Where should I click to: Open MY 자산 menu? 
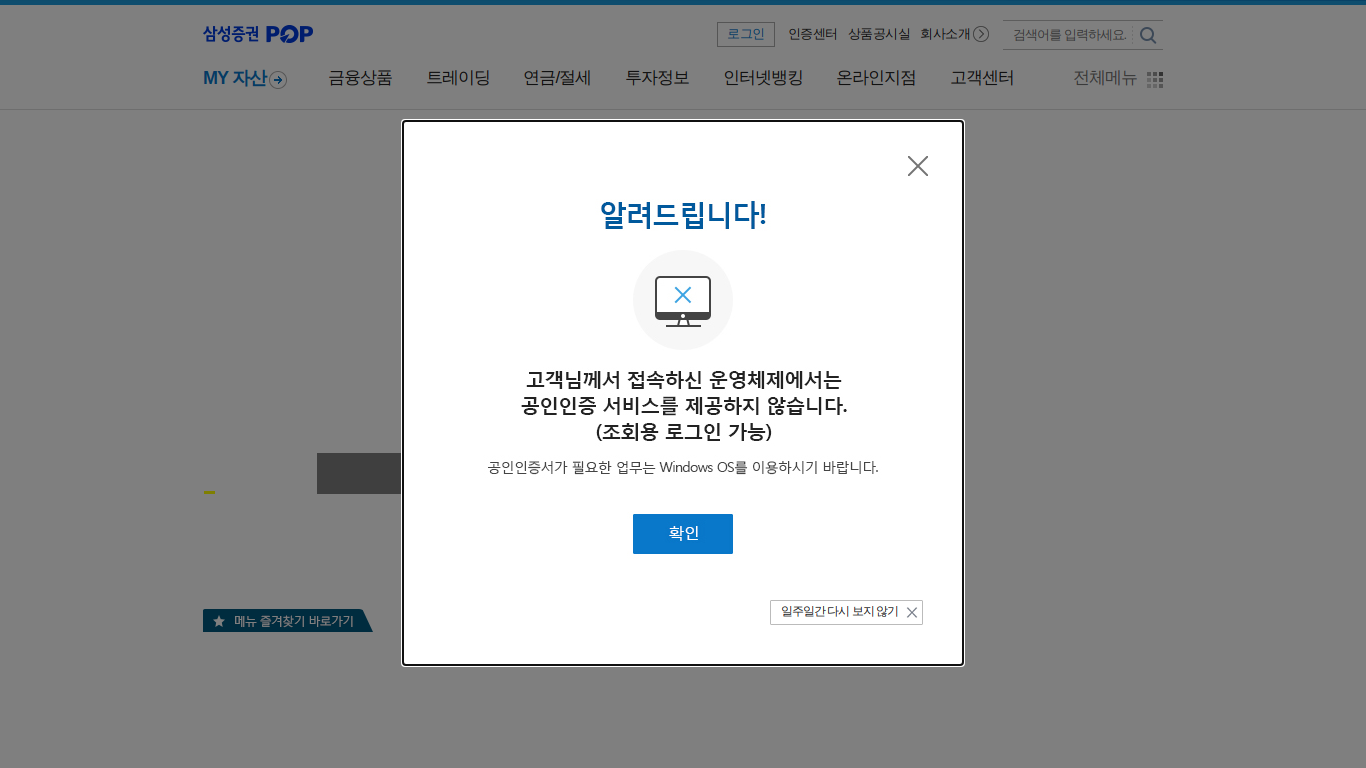[235, 78]
